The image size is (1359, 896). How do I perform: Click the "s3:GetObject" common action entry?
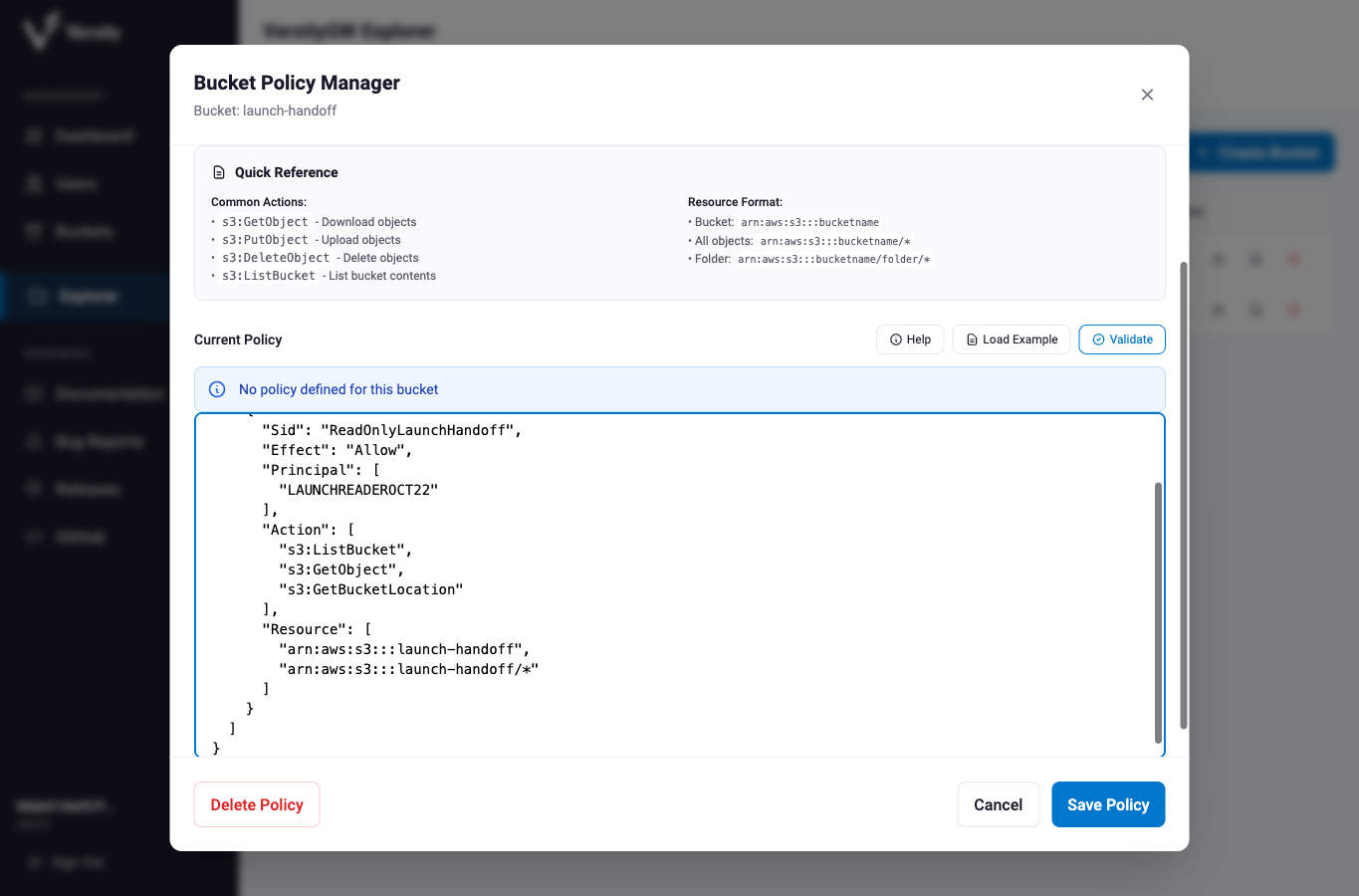265,222
